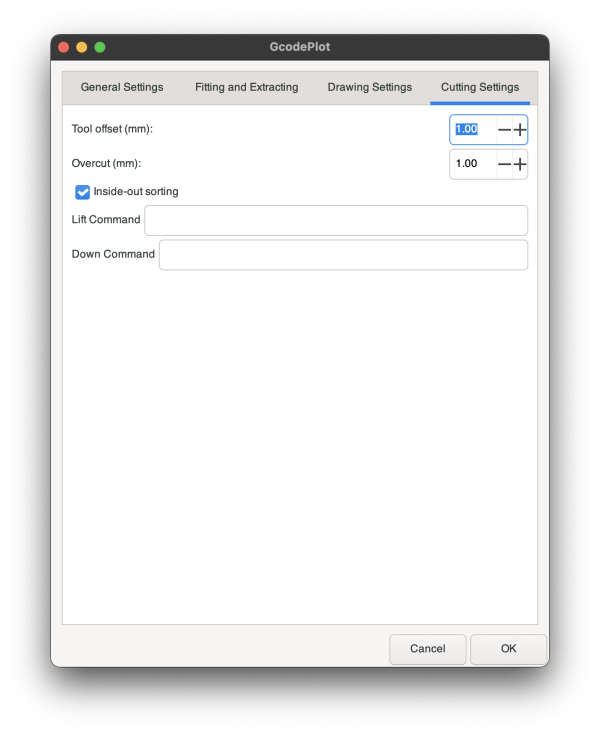
Task: Increase Overcut value with plus button
Action: (x=520, y=164)
